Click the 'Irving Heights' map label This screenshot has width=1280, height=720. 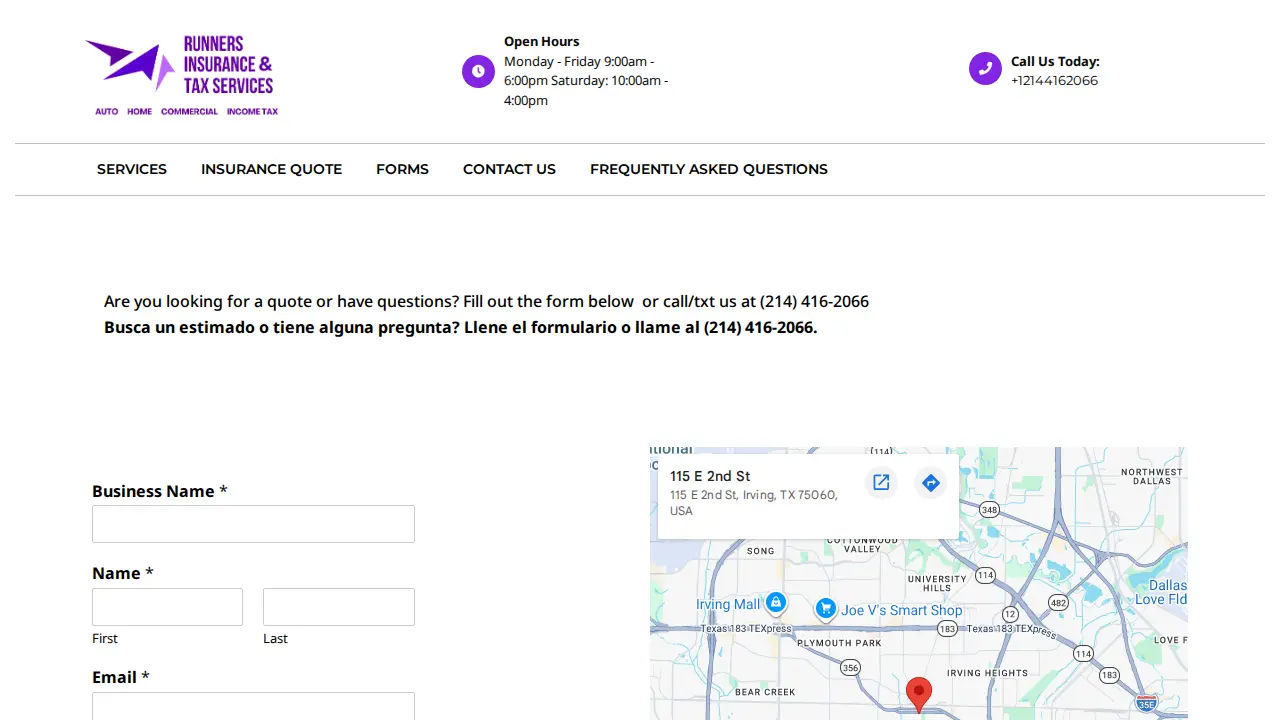click(987, 673)
